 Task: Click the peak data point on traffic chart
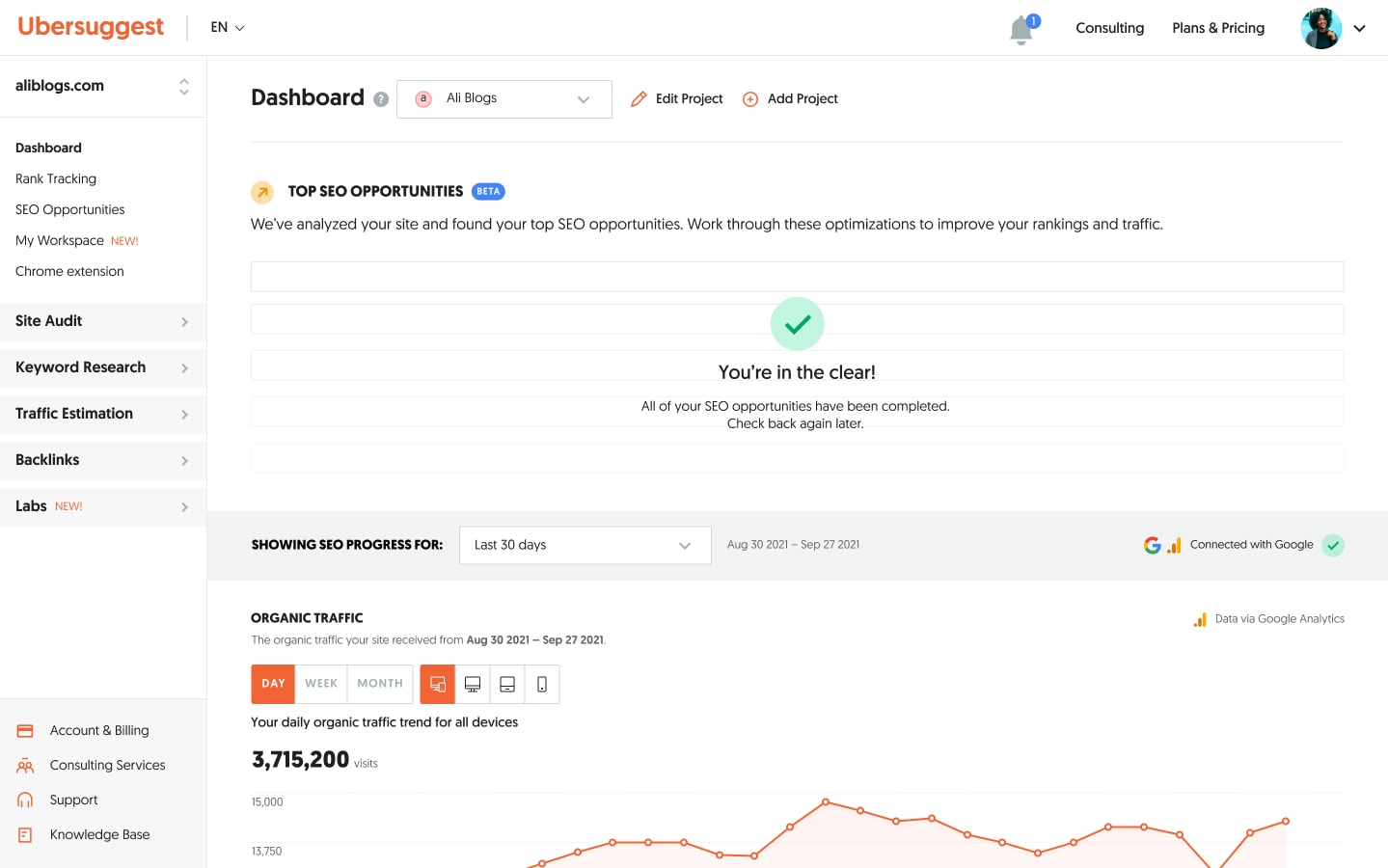(x=826, y=802)
